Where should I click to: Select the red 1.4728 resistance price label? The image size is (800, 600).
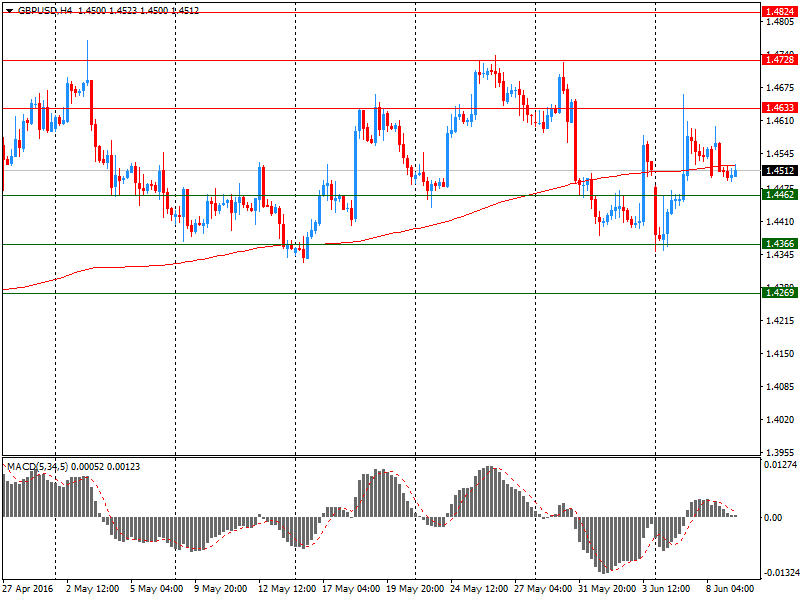(778, 60)
